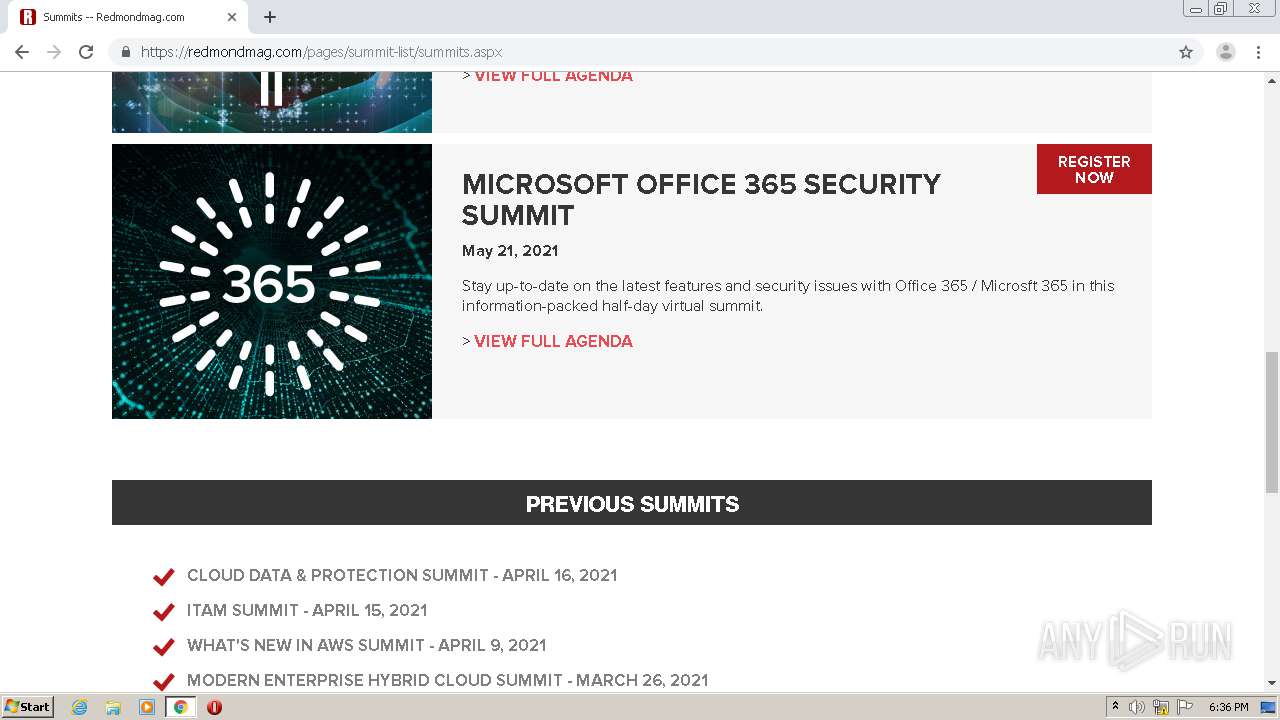Click checkmark beside What's New in AWS
This screenshot has height=720, width=1280.
(164, 647)
